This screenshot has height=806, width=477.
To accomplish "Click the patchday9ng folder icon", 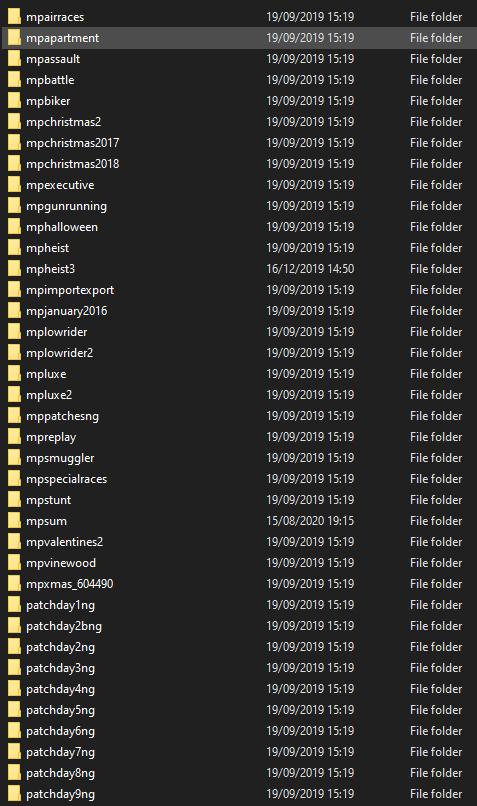I will [14, 794].
